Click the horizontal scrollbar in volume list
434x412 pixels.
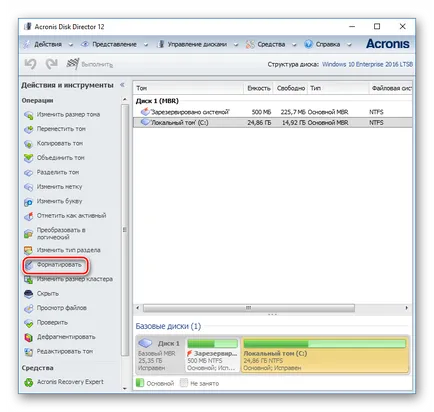(249, 308)
